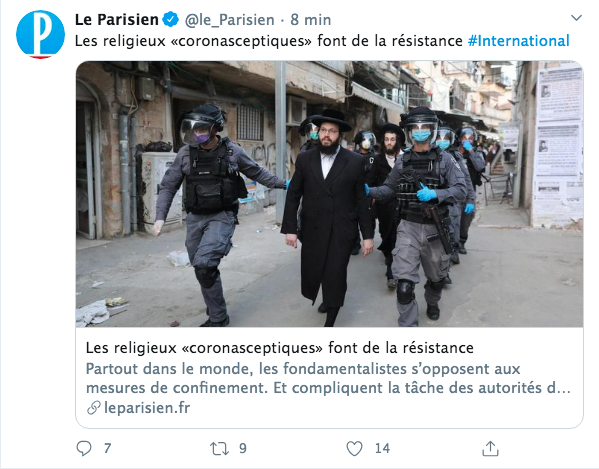Open the Le Parisien display name
The image size is (599, 469).
pyautogui.click(x=117, y=19)
